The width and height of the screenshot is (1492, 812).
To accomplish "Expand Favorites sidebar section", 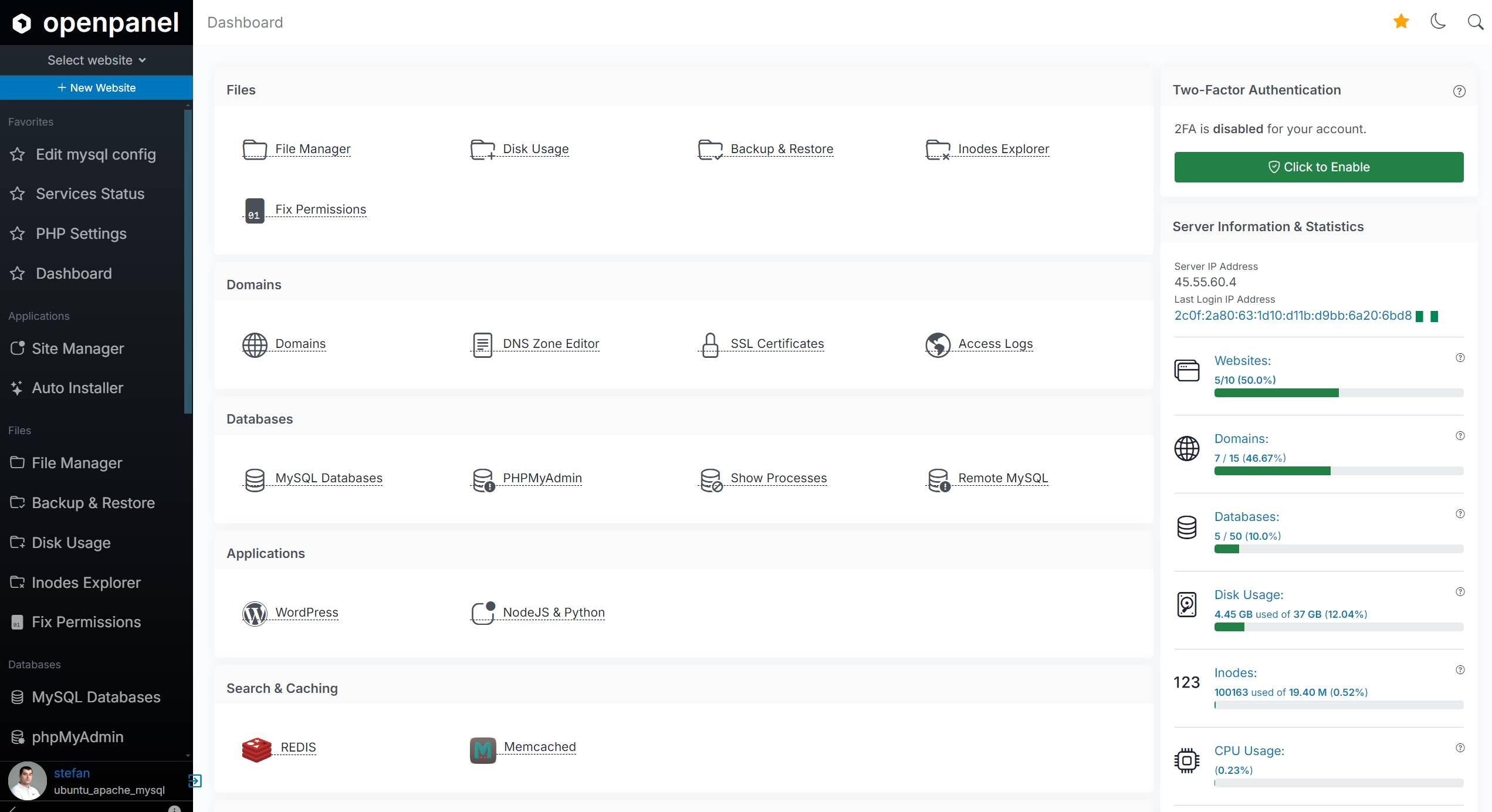I will coord(30,122).
